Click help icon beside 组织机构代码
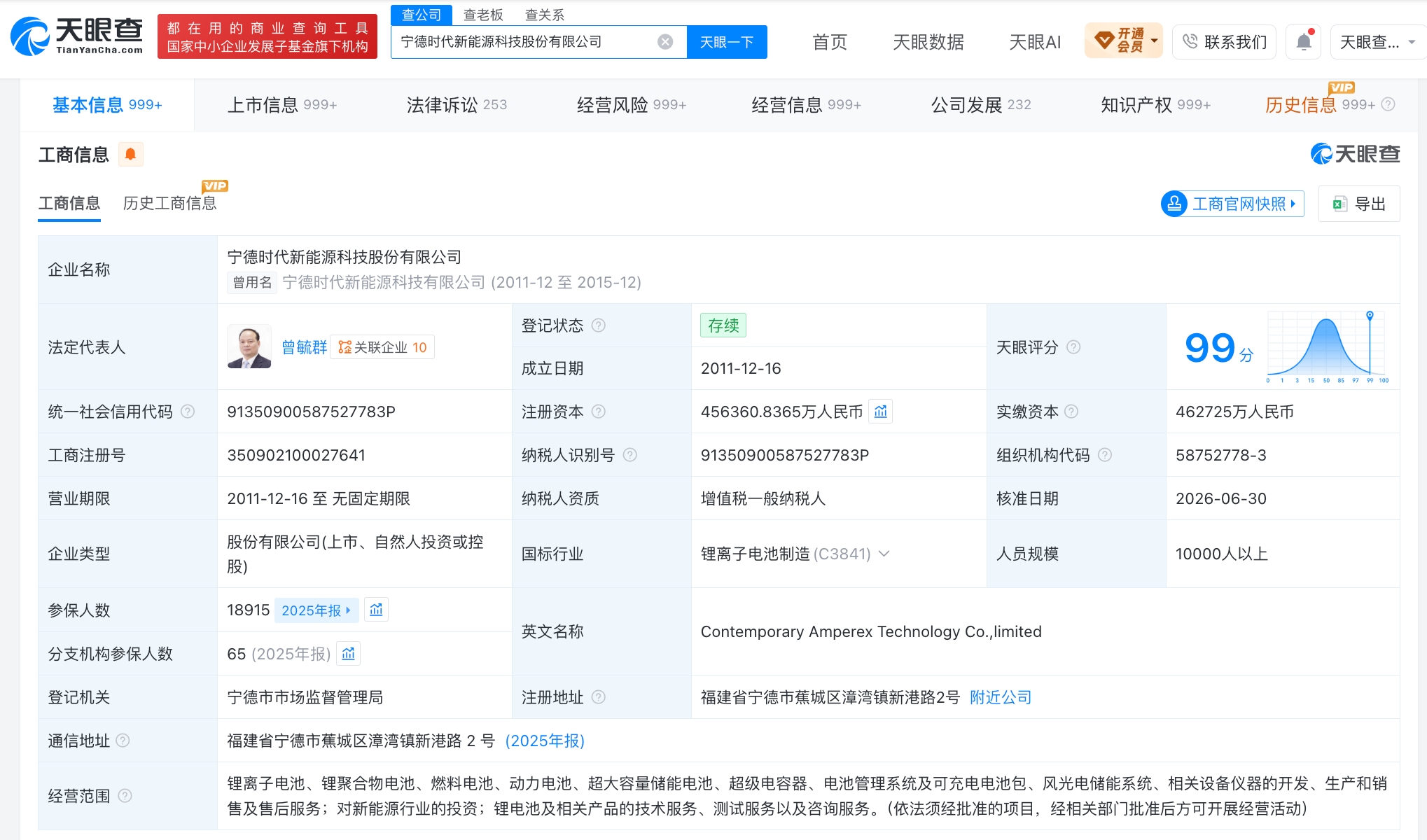The height and width of the screenshot is (840, 1427). click(1105, 455)
